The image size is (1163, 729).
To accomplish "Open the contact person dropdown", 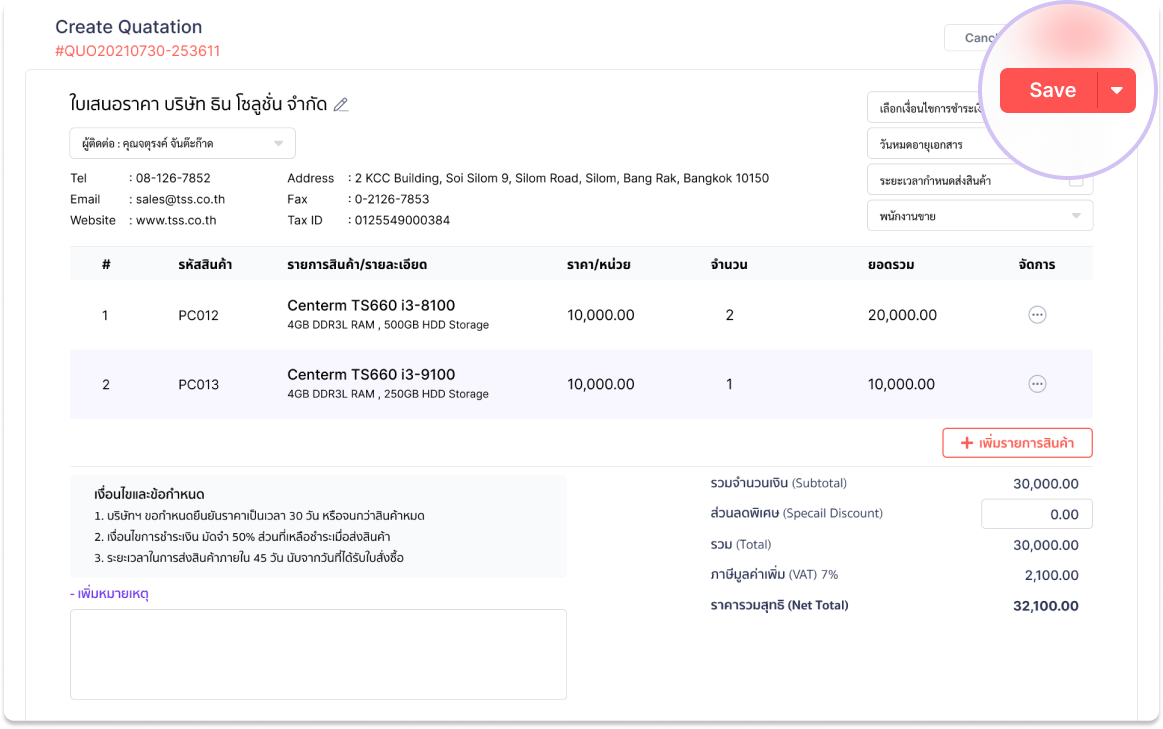I will coord(182,143).
